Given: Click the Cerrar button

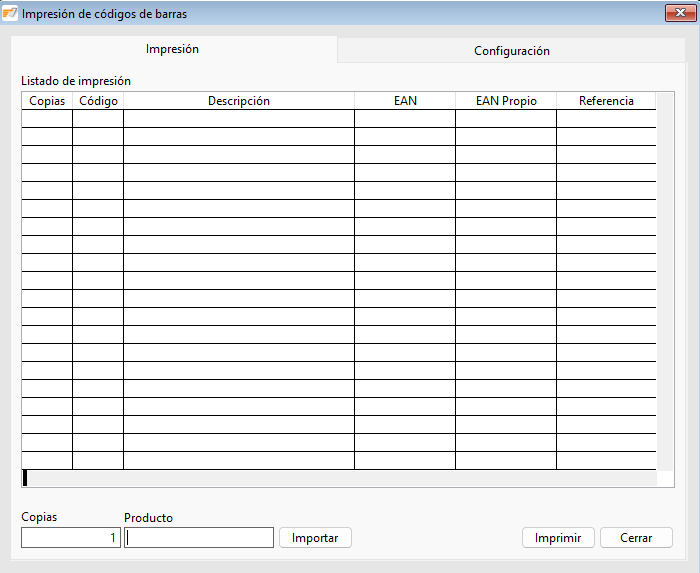Looking at the screenshot, I should tap(636, 538).
